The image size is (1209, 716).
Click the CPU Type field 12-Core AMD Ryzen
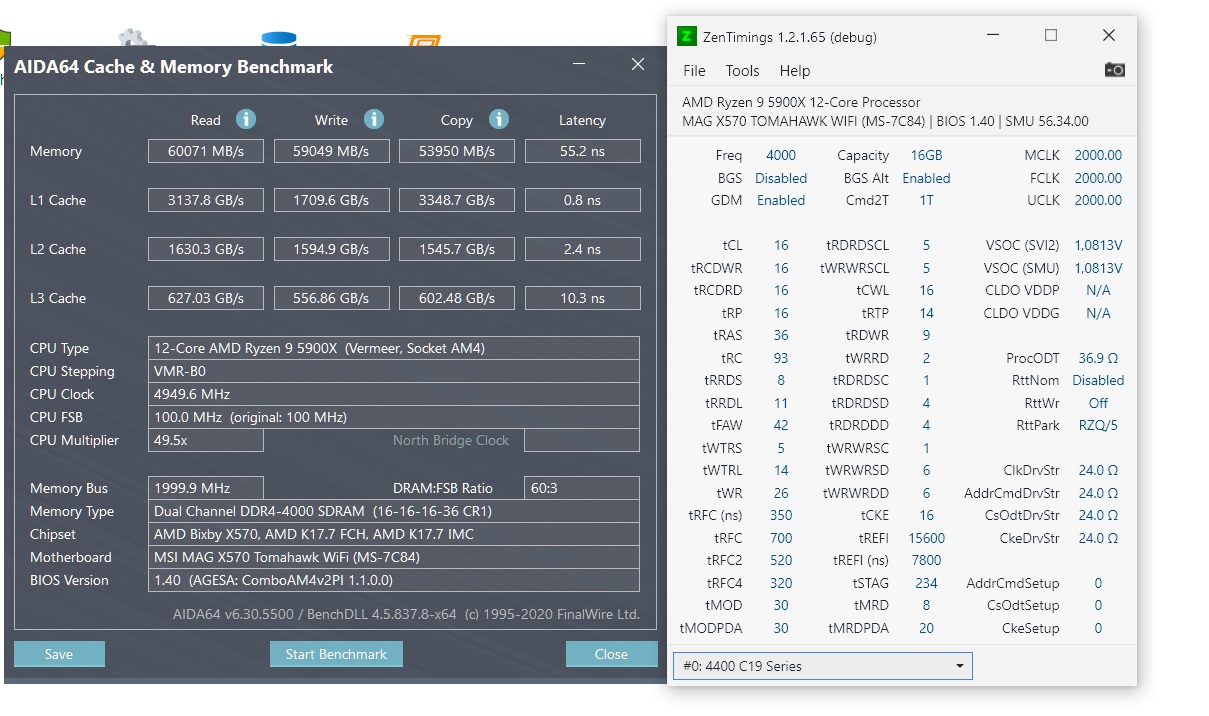394,348
